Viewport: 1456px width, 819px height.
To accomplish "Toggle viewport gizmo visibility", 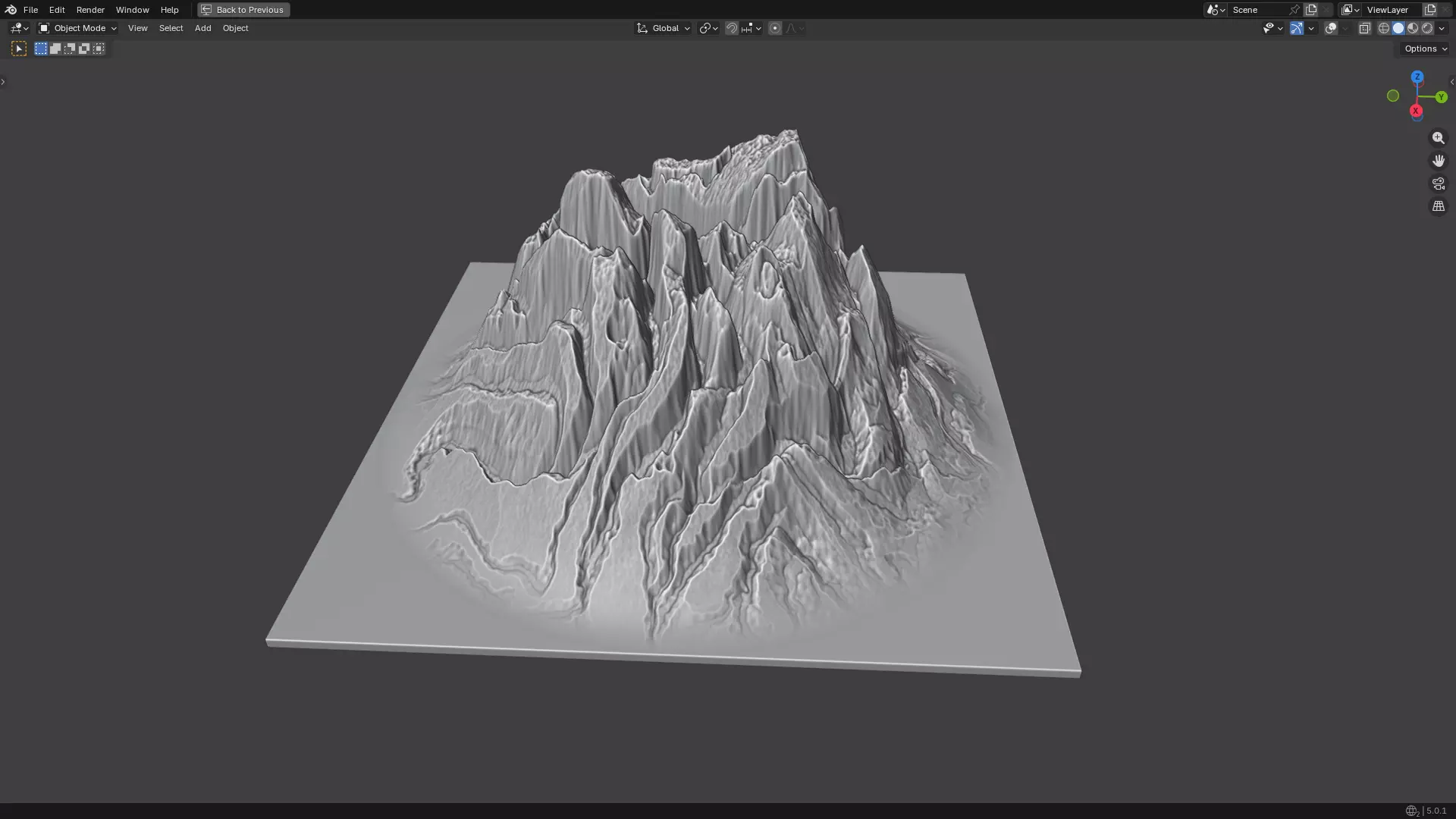I will coord(1297,28).
